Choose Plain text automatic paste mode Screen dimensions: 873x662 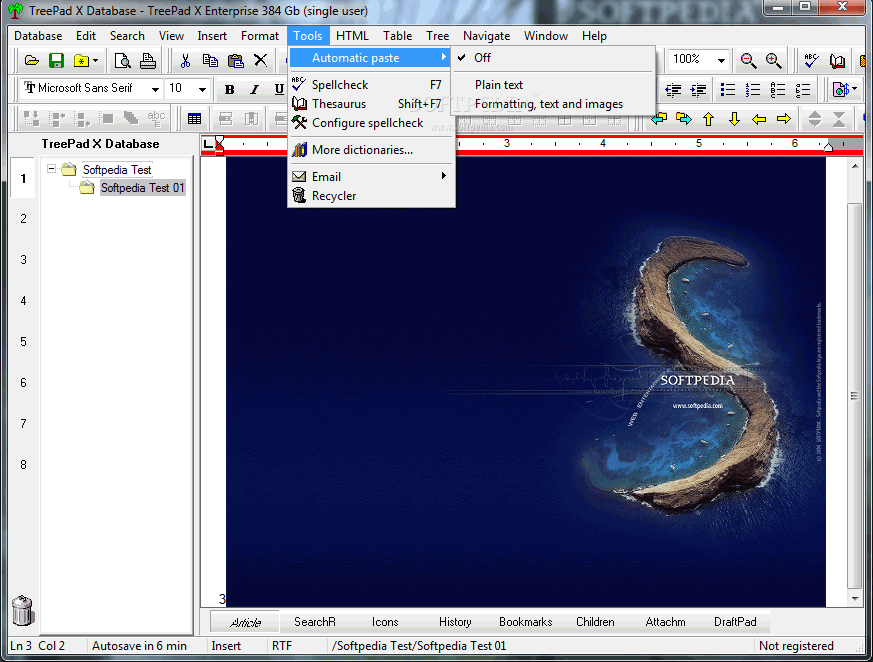[x=553, y=85]
